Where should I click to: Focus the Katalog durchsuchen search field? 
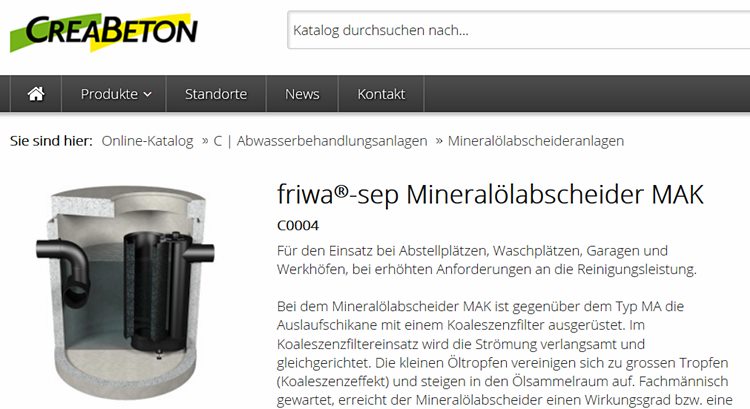(x=518, y=30)
